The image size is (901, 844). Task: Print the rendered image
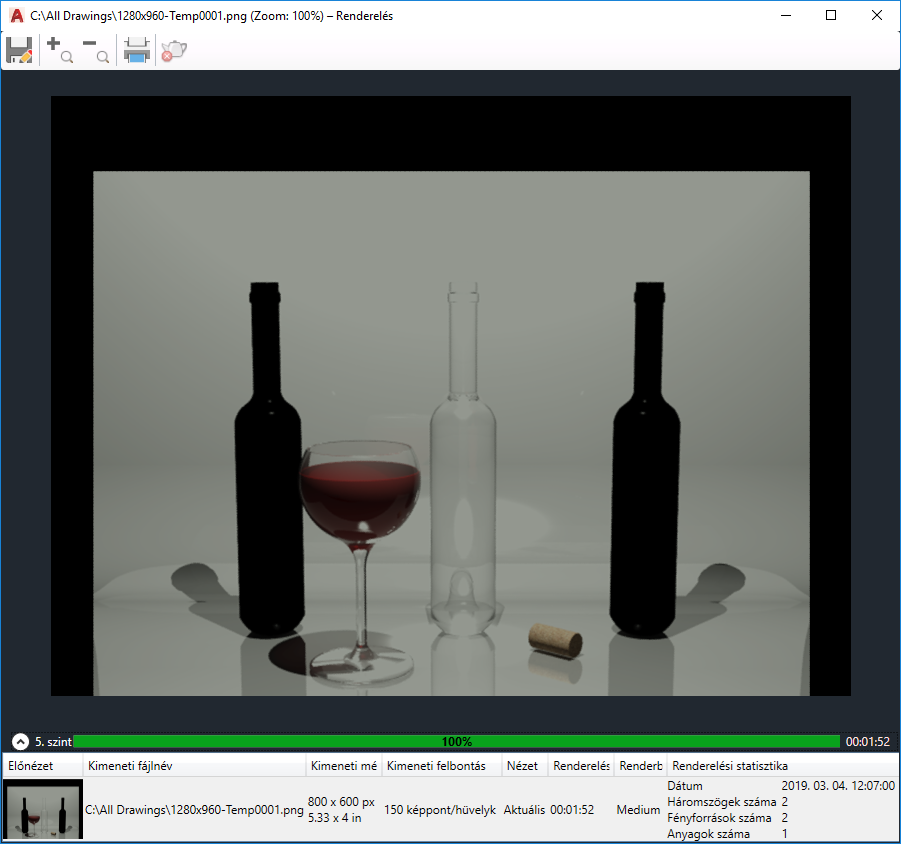[137, 50]
